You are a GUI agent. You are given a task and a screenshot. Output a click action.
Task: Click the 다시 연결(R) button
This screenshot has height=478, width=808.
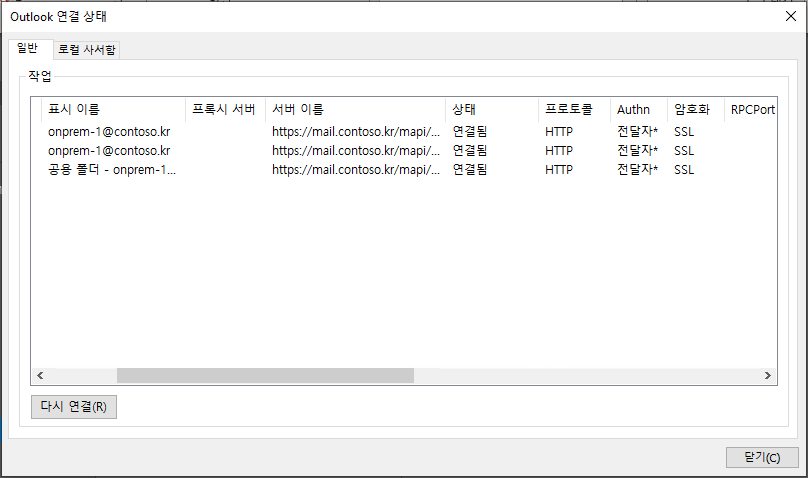tap(74, 407)
